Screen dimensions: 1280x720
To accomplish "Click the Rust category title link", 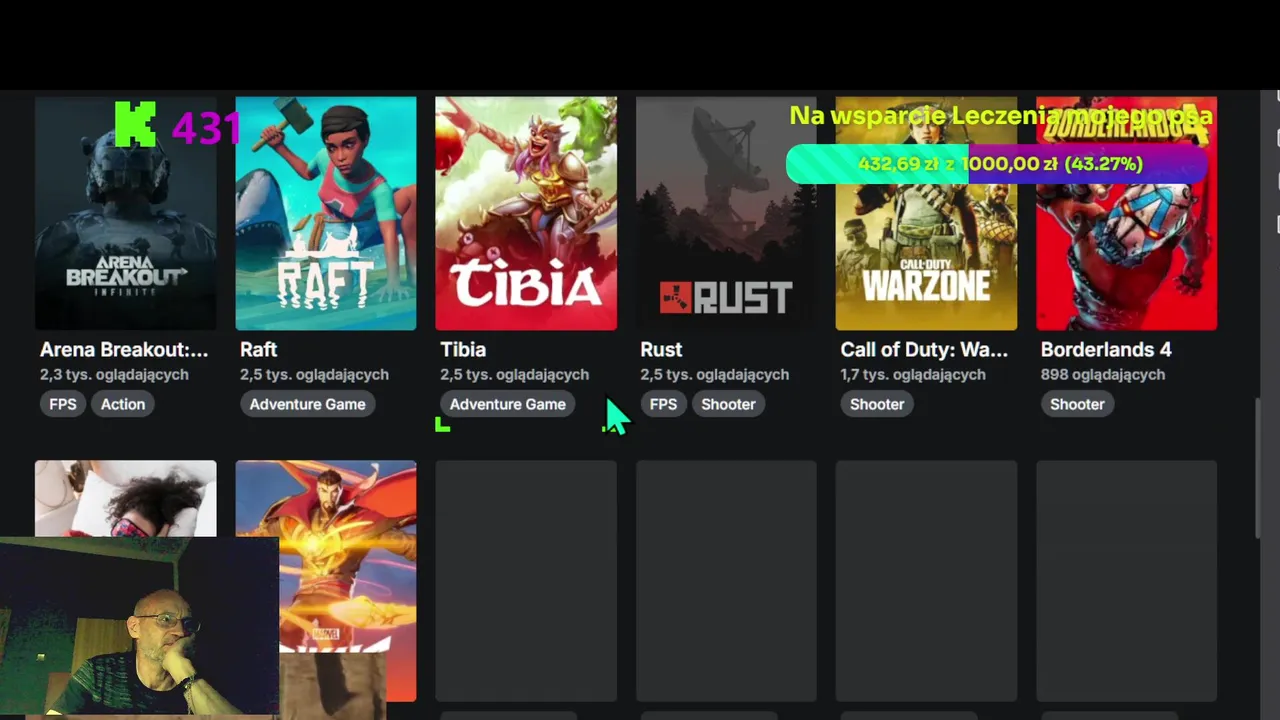I will 661,350.
